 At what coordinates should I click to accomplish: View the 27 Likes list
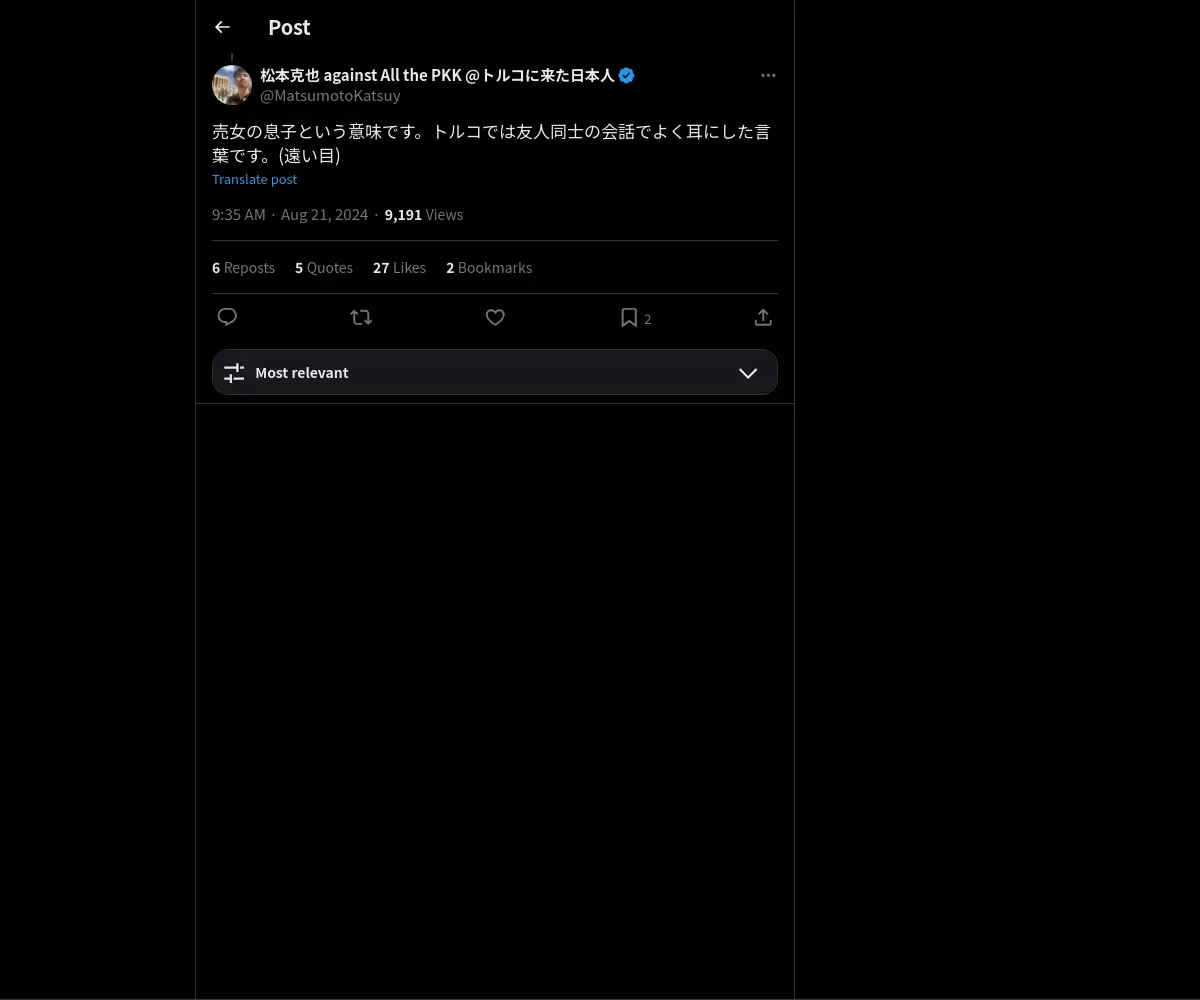tap(399, 268)
